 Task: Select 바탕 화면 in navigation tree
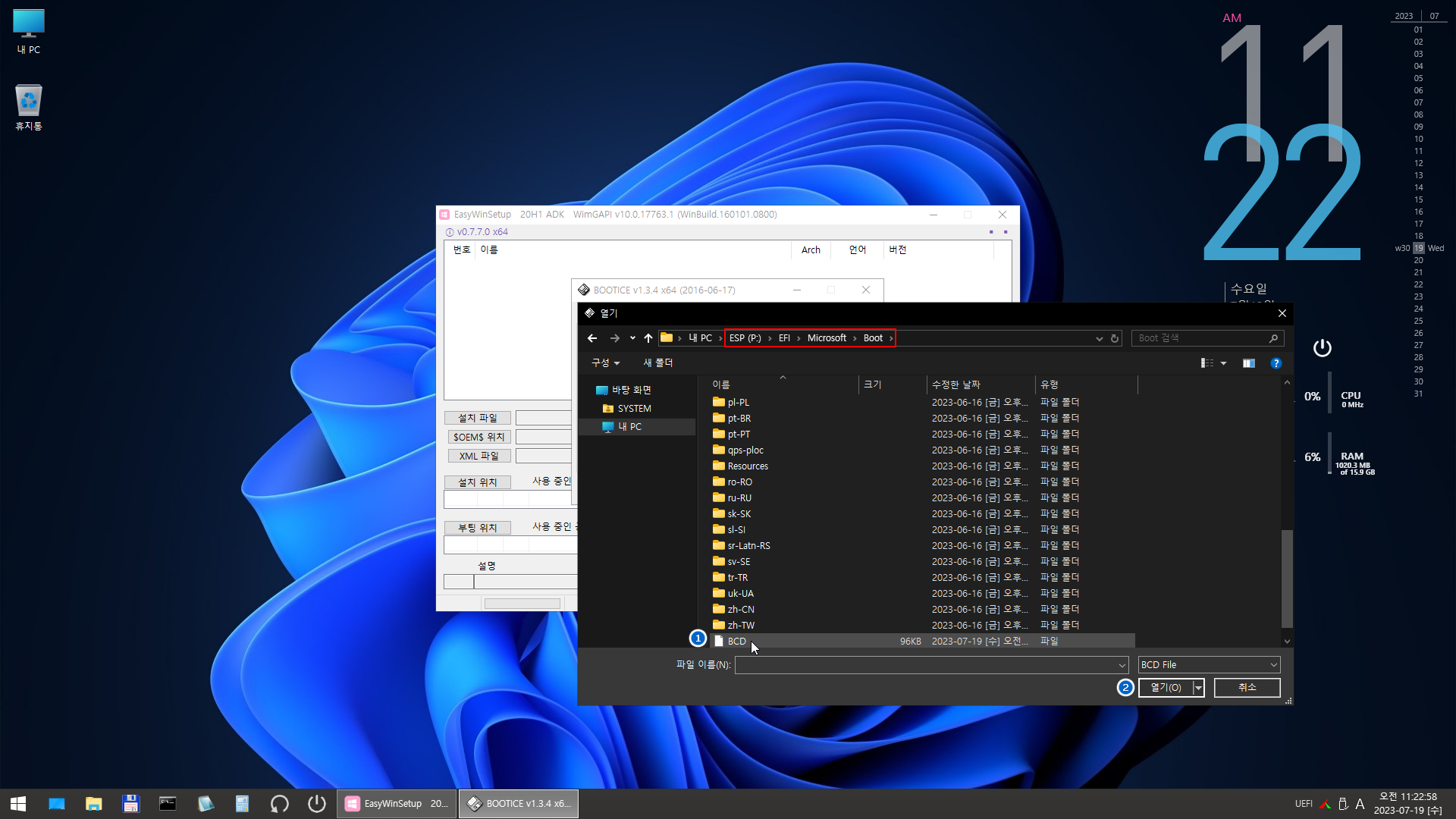point(631,390)
